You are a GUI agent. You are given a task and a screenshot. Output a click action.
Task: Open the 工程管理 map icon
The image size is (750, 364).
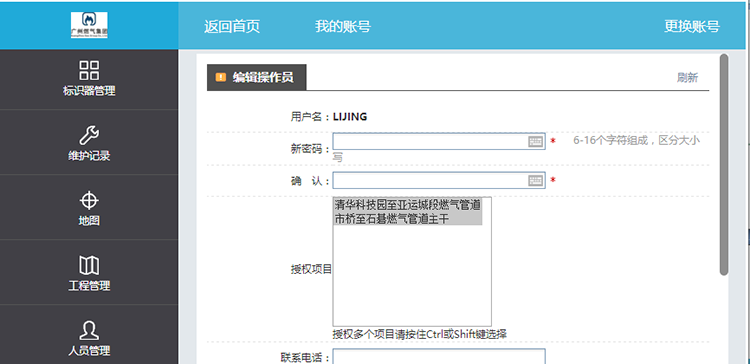[89, 265]
